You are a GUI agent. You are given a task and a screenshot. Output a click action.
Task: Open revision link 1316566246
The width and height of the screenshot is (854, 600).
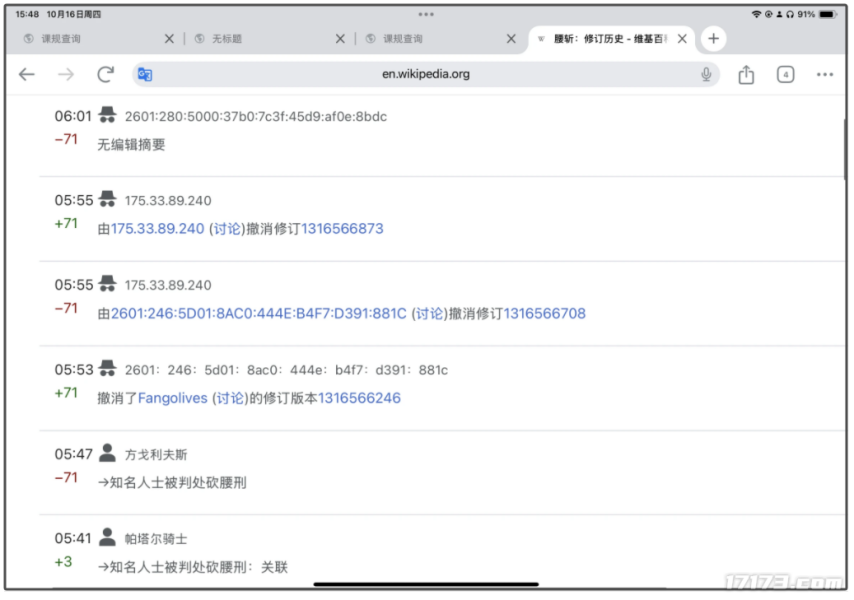pyautogui.click(x=359, y=398)
